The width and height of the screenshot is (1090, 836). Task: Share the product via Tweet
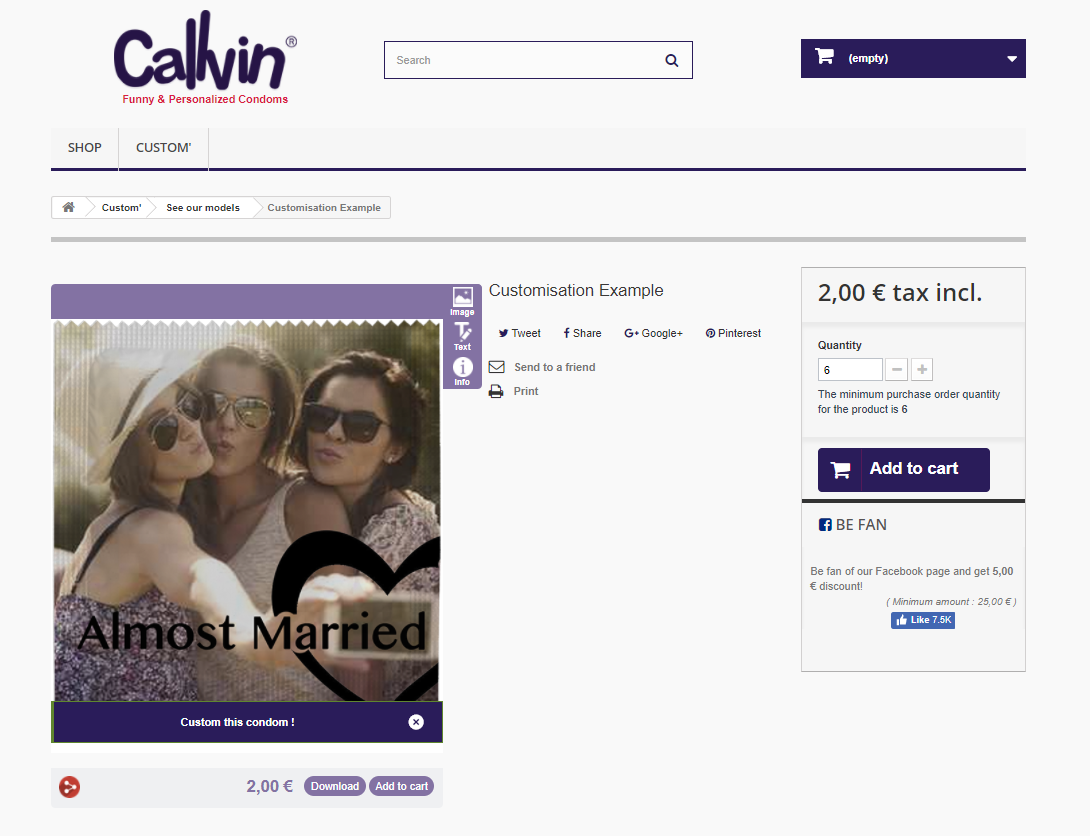(x=520, y=333)
